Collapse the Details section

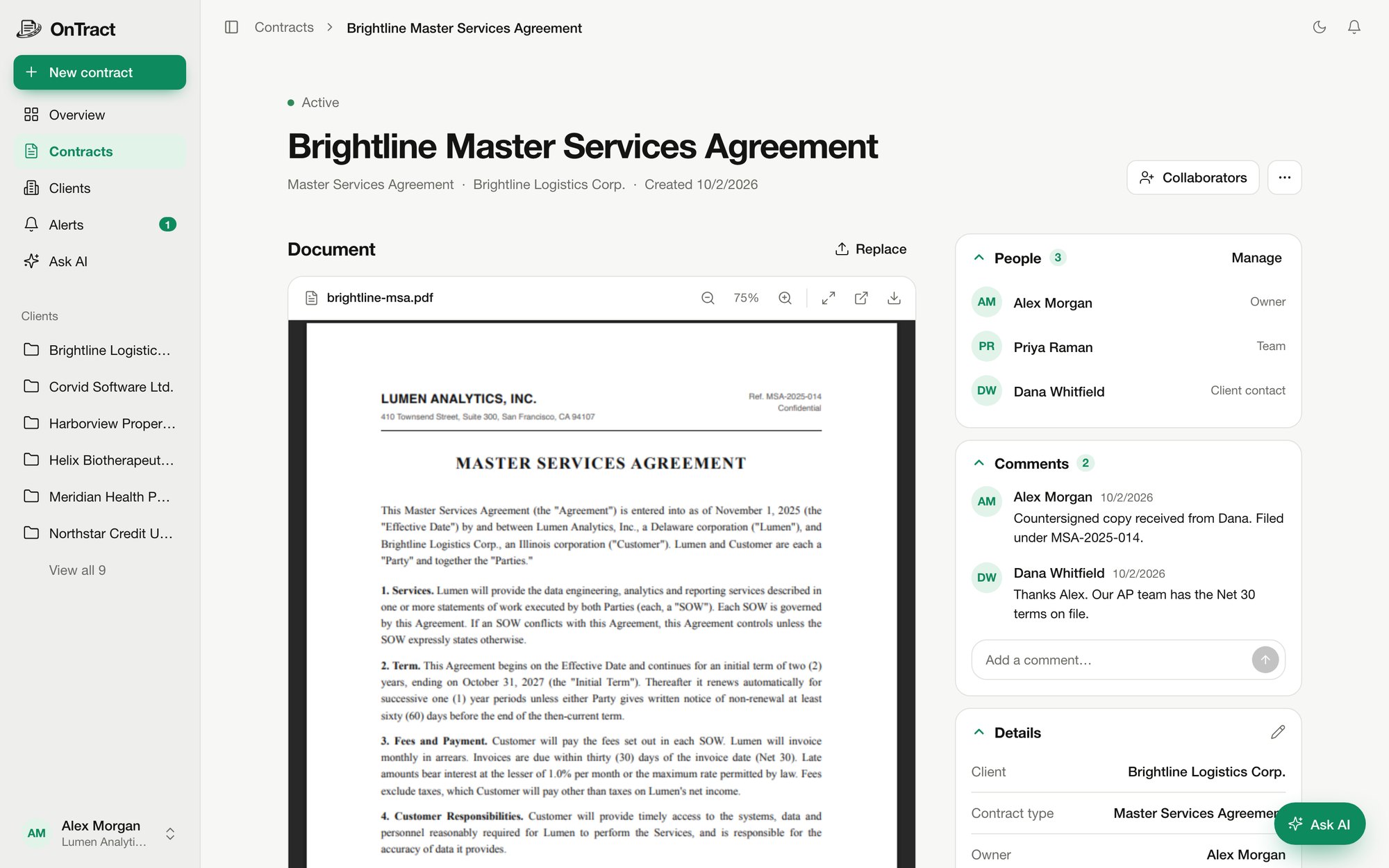pos(979,732)
